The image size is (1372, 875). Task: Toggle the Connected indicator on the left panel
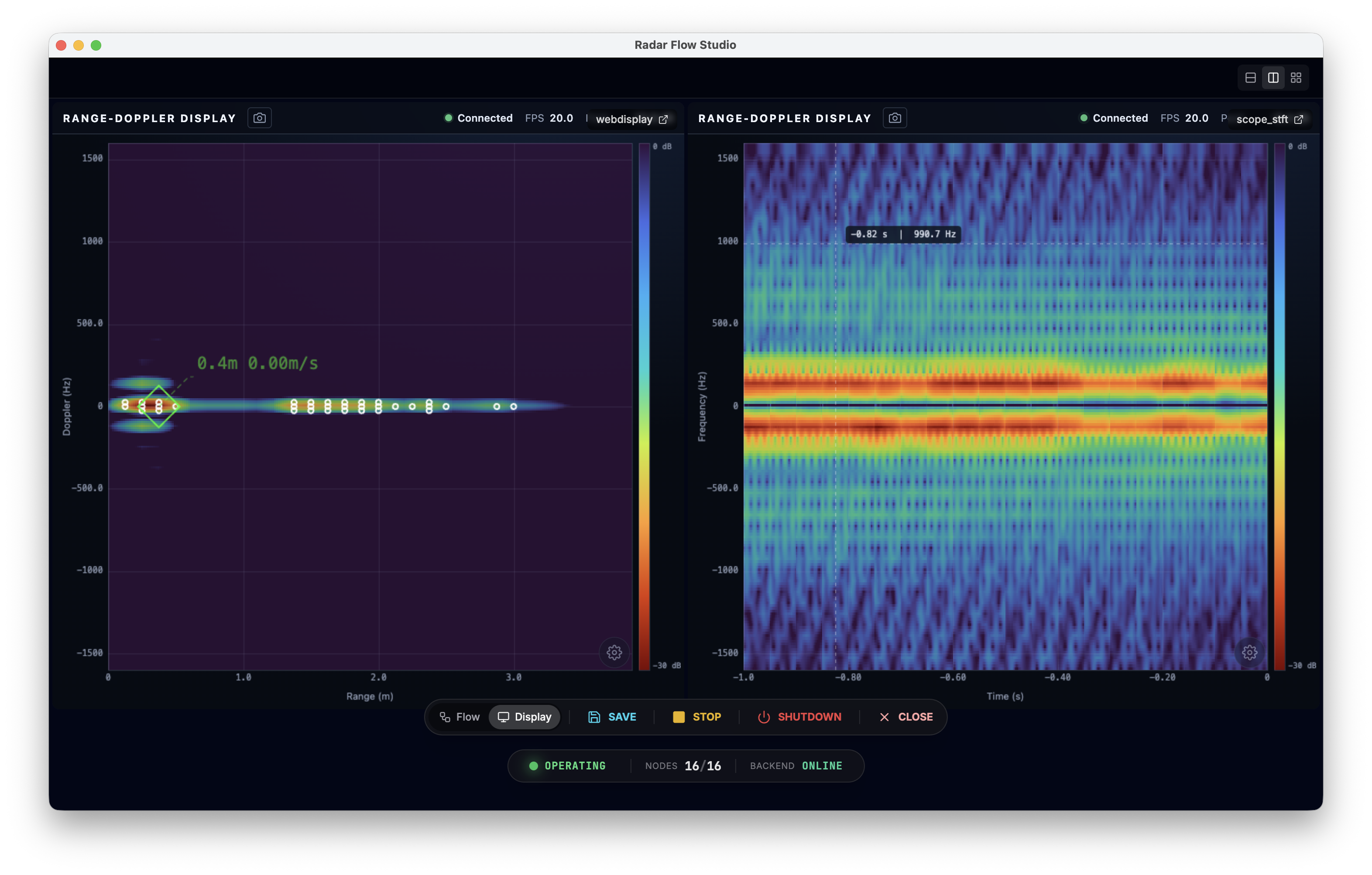click(x=477, y=118)
